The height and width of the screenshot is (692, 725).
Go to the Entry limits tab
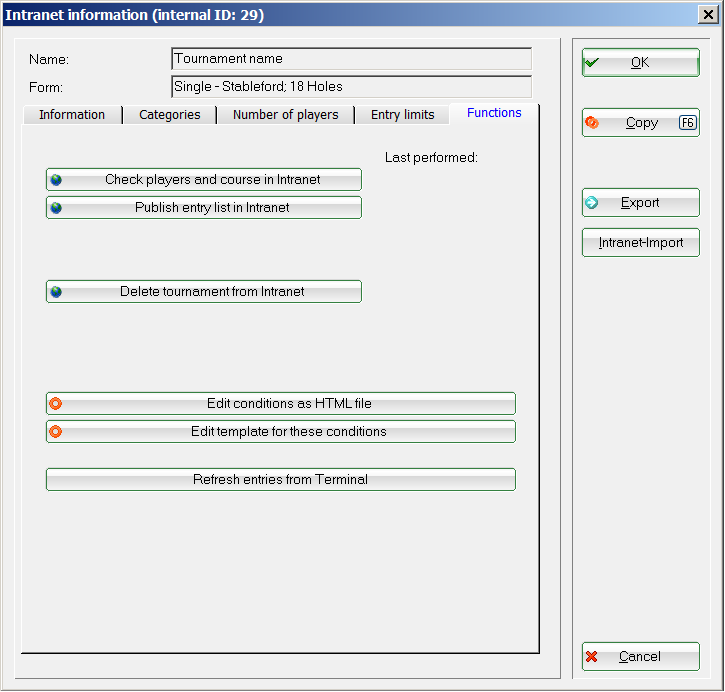point(403,115)
